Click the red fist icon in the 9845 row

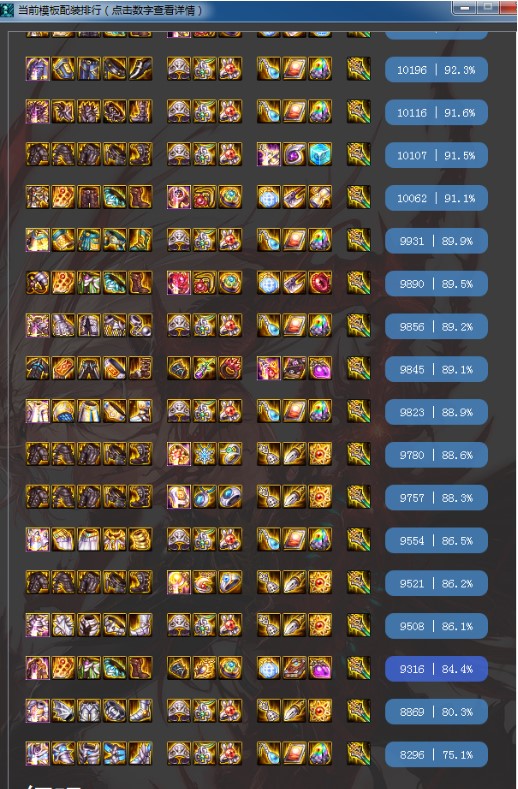click(x=230, y=368)
